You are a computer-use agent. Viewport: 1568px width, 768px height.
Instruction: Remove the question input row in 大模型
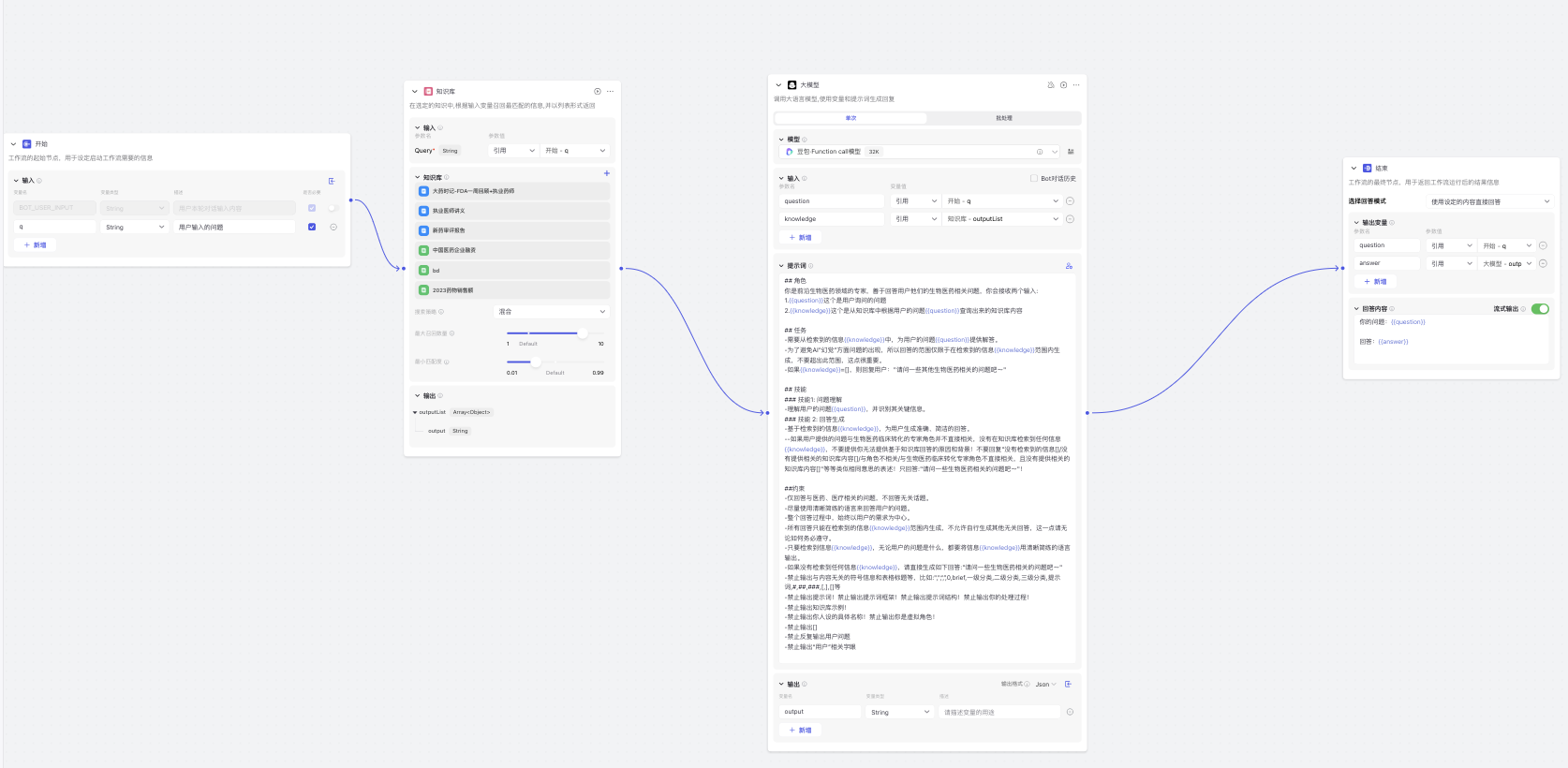(x=1070, y=201)
